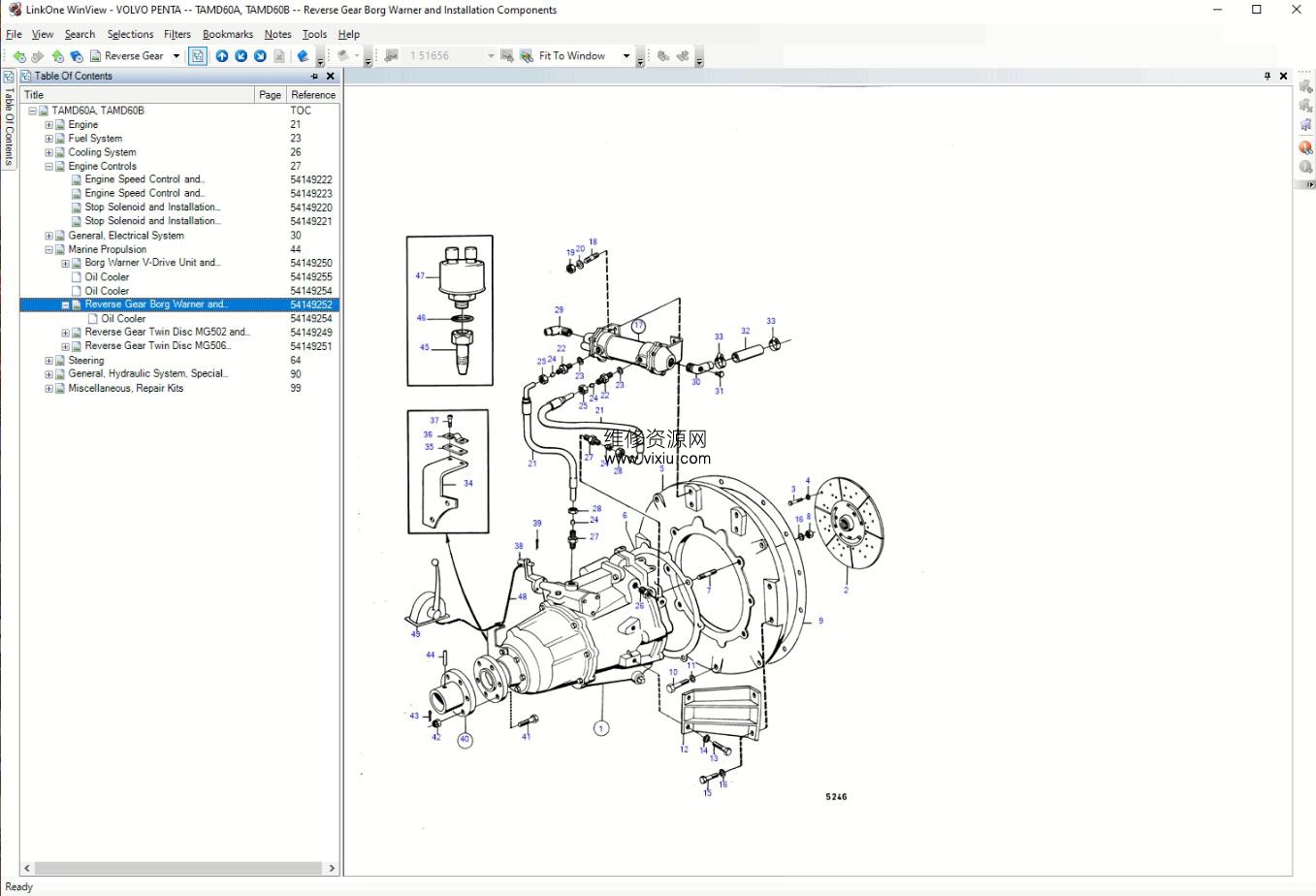Screen dimensions: 1316x896
Task: Expand the Cooling System tree node
Action: click(48, 152)
